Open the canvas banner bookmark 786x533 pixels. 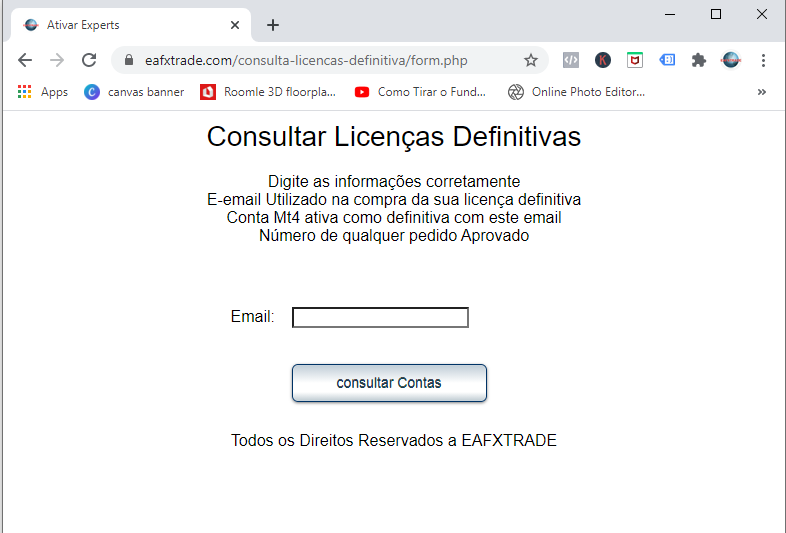pyautogui.click(x=134, y=92)
